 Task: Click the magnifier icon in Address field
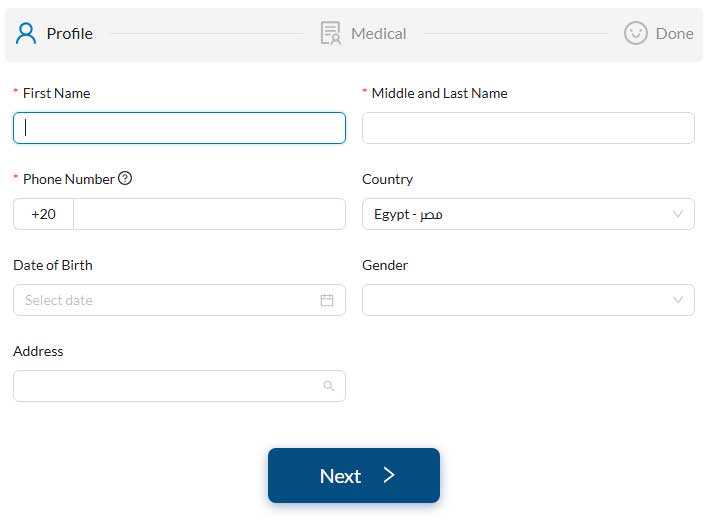click(x=329, y=386)
